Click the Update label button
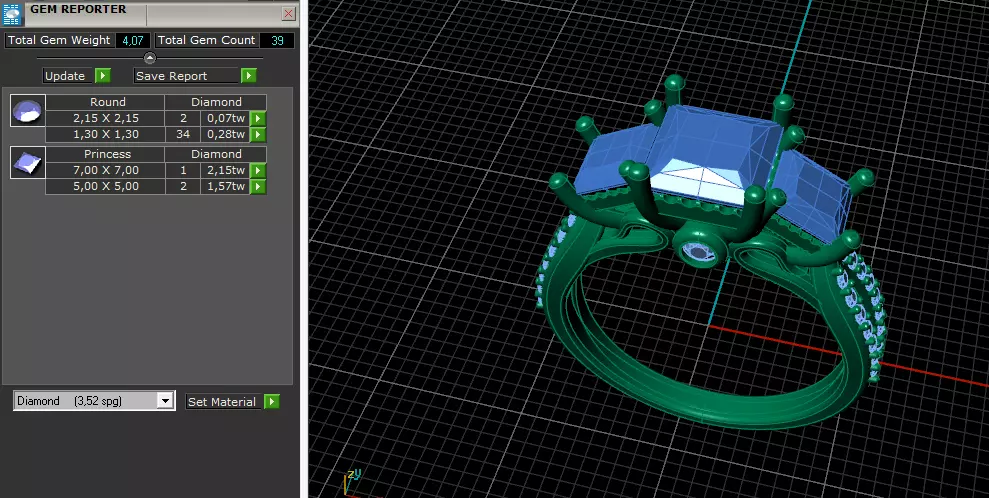The height and width of the screenshot is (498, 989). [x=68, y=76]
